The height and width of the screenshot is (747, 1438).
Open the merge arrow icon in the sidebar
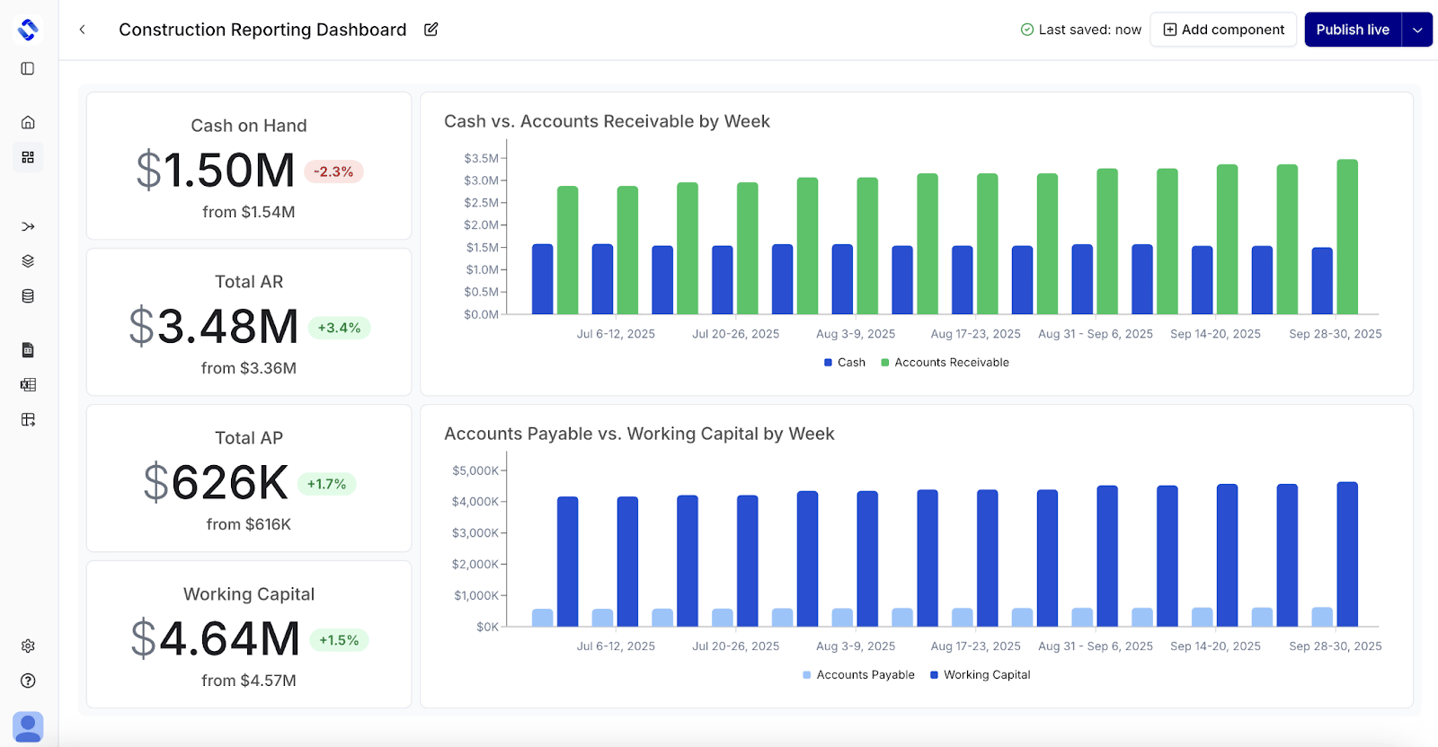[28, 227]
